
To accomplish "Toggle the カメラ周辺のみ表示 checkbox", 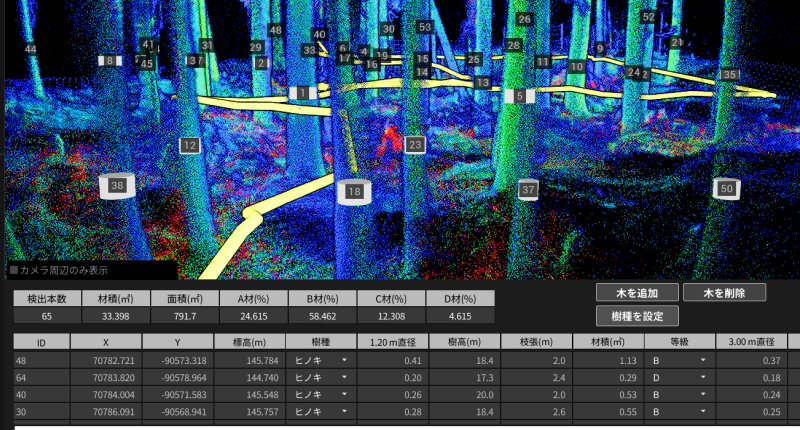I will 14,270.
